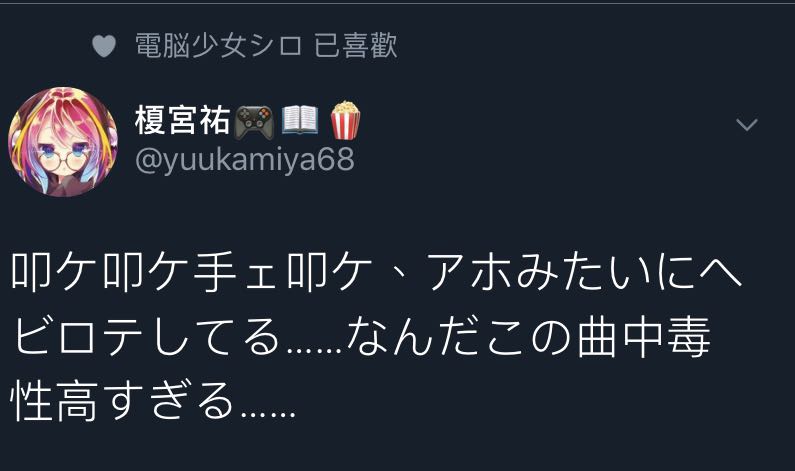Click the phrase なんだこの曲中毒 in the tweet
The height and width of the screenshot is (471, 795).
529,337
